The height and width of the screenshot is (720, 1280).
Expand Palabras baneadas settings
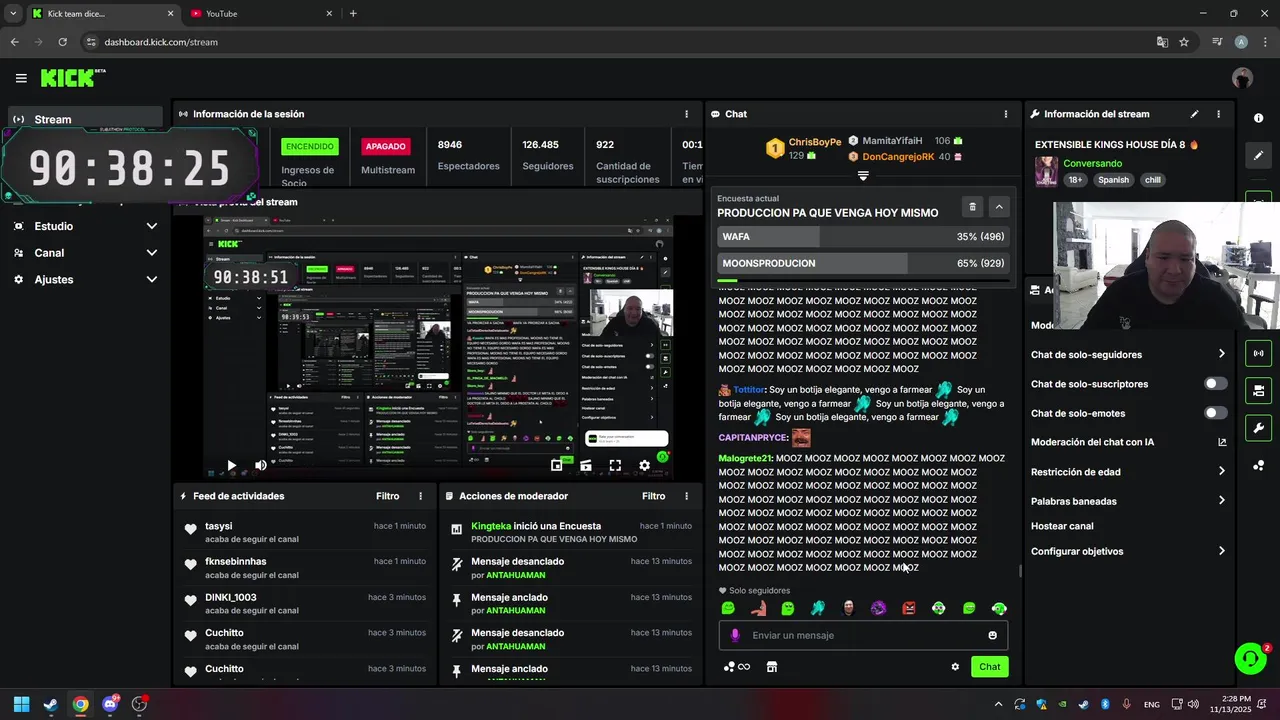pyautogui.click(x=1221, y=501)
